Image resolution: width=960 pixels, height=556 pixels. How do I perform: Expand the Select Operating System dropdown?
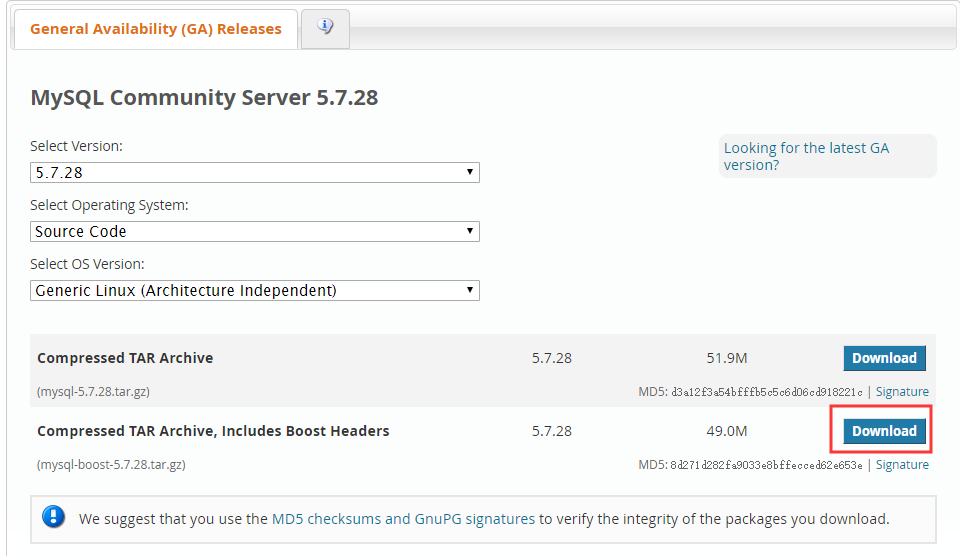click(255, 231)
